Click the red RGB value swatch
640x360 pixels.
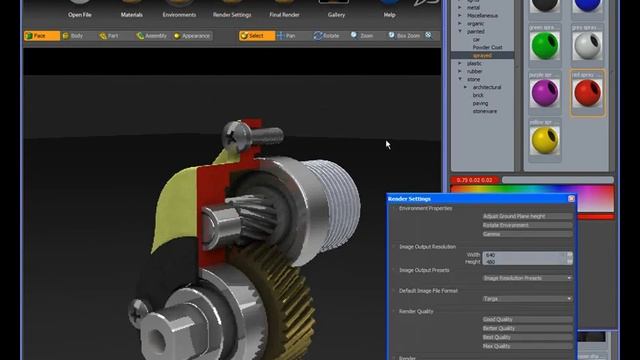(475, 180)
